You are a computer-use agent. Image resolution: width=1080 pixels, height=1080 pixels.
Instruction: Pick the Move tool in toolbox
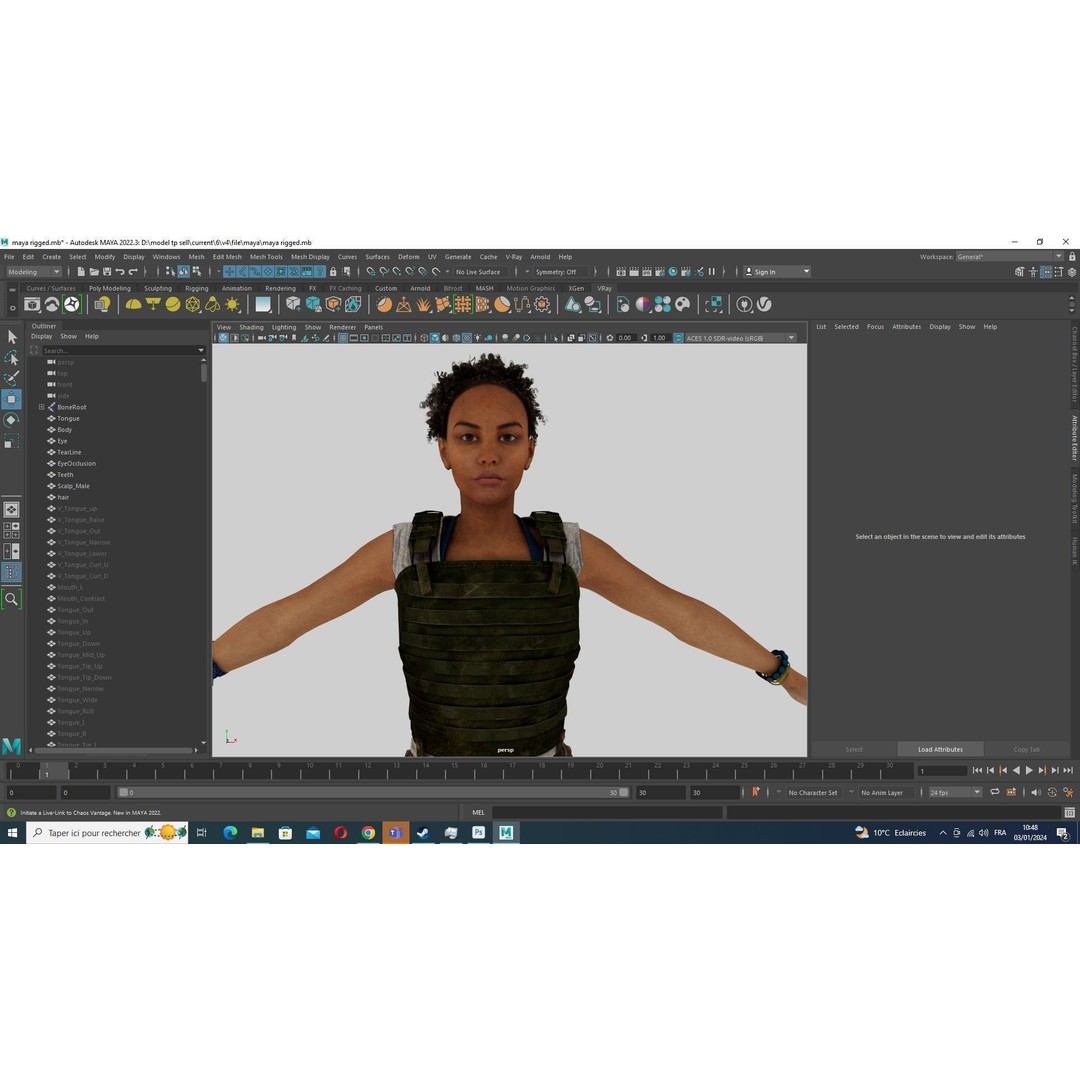[x=12, y=399]
